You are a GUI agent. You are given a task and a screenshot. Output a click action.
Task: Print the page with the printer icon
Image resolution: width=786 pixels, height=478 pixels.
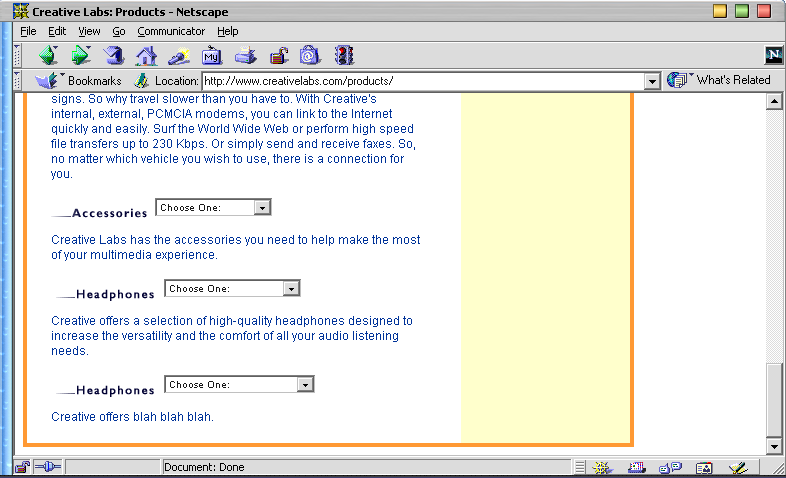coord(246,56)
